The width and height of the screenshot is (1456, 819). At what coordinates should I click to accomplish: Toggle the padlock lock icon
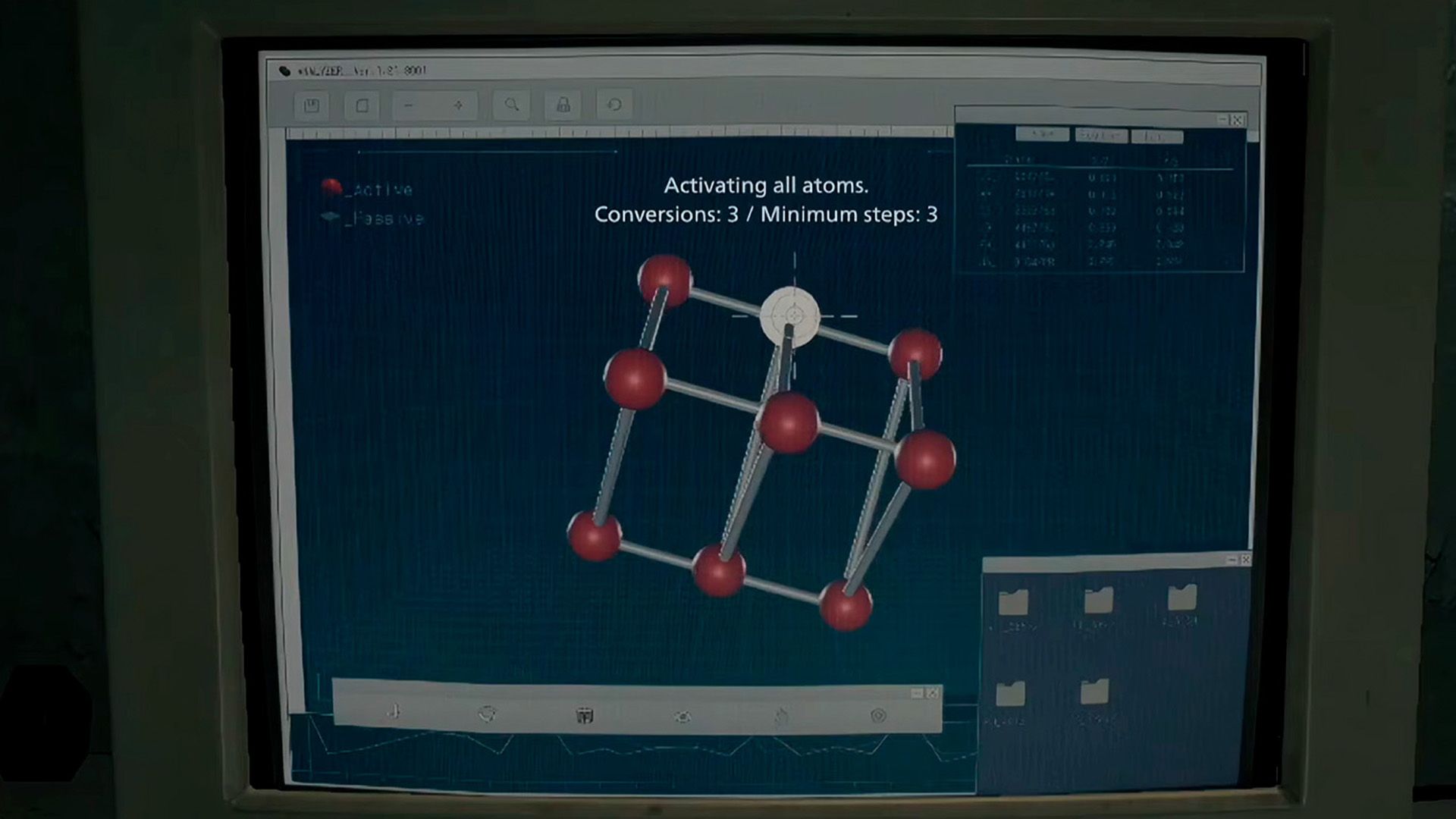pos(563,105)
